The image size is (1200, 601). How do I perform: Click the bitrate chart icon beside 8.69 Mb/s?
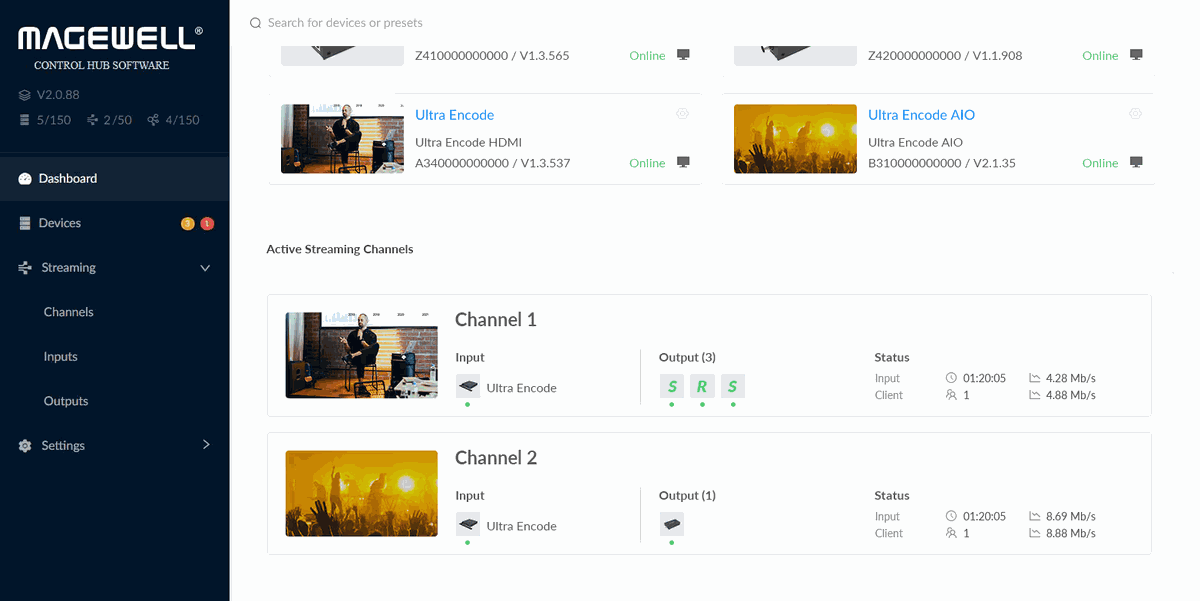pos(1035,516)
